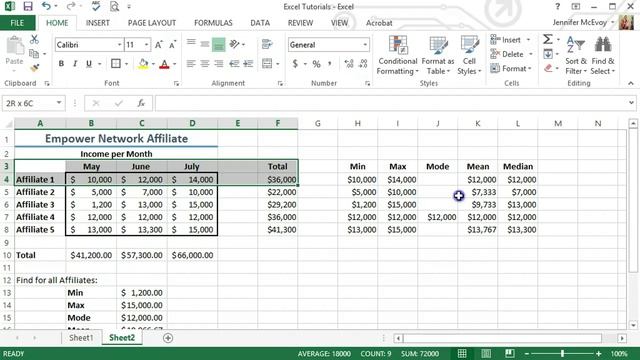The image size is (640, 360).
Task: Click into the formula bar
Action: pos(391,103)
